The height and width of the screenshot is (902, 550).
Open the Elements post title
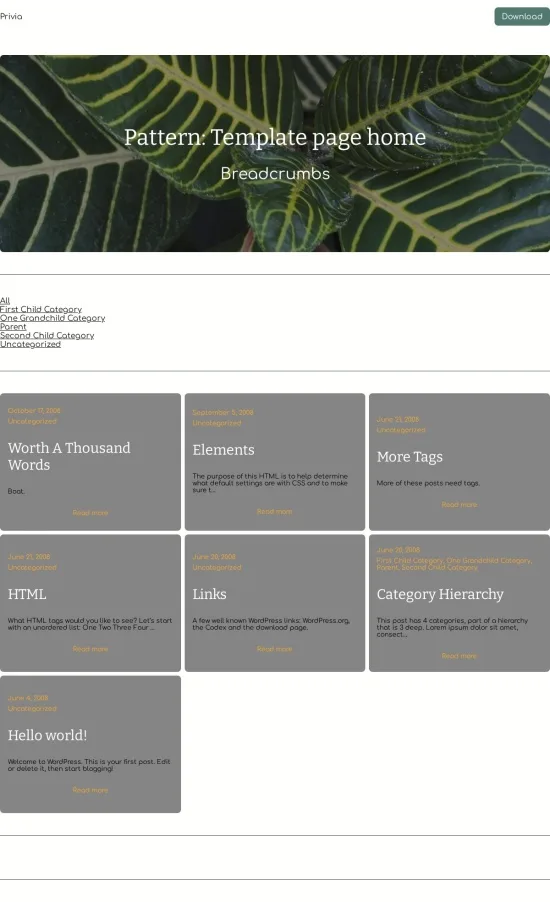(223, 450)
